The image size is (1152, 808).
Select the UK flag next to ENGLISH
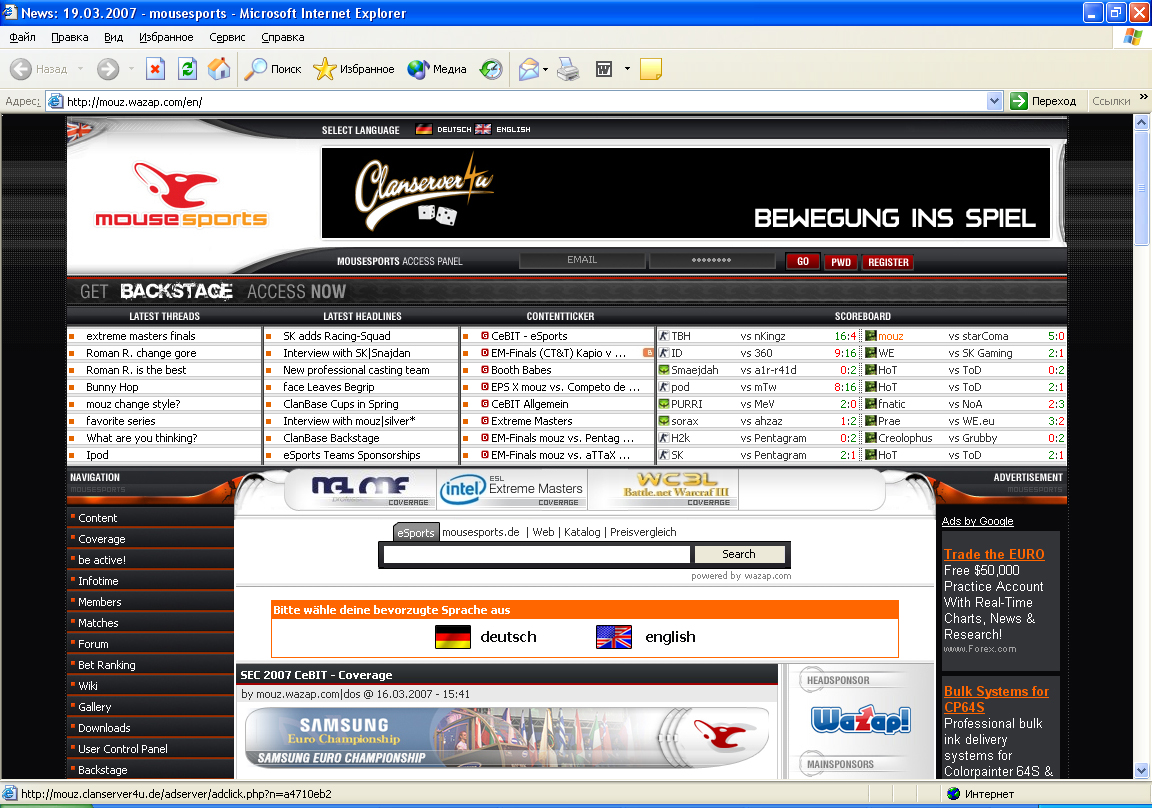click(483, 129)
